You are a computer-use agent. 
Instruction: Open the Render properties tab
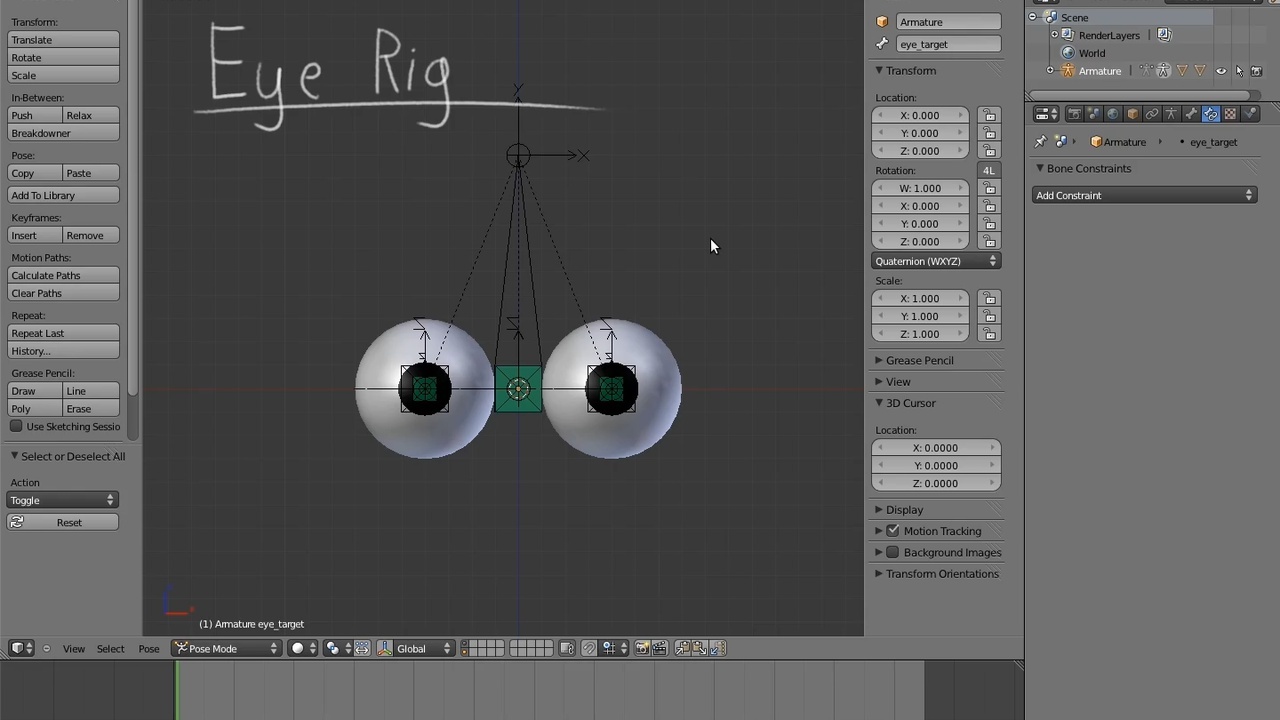coord(1076,113)
